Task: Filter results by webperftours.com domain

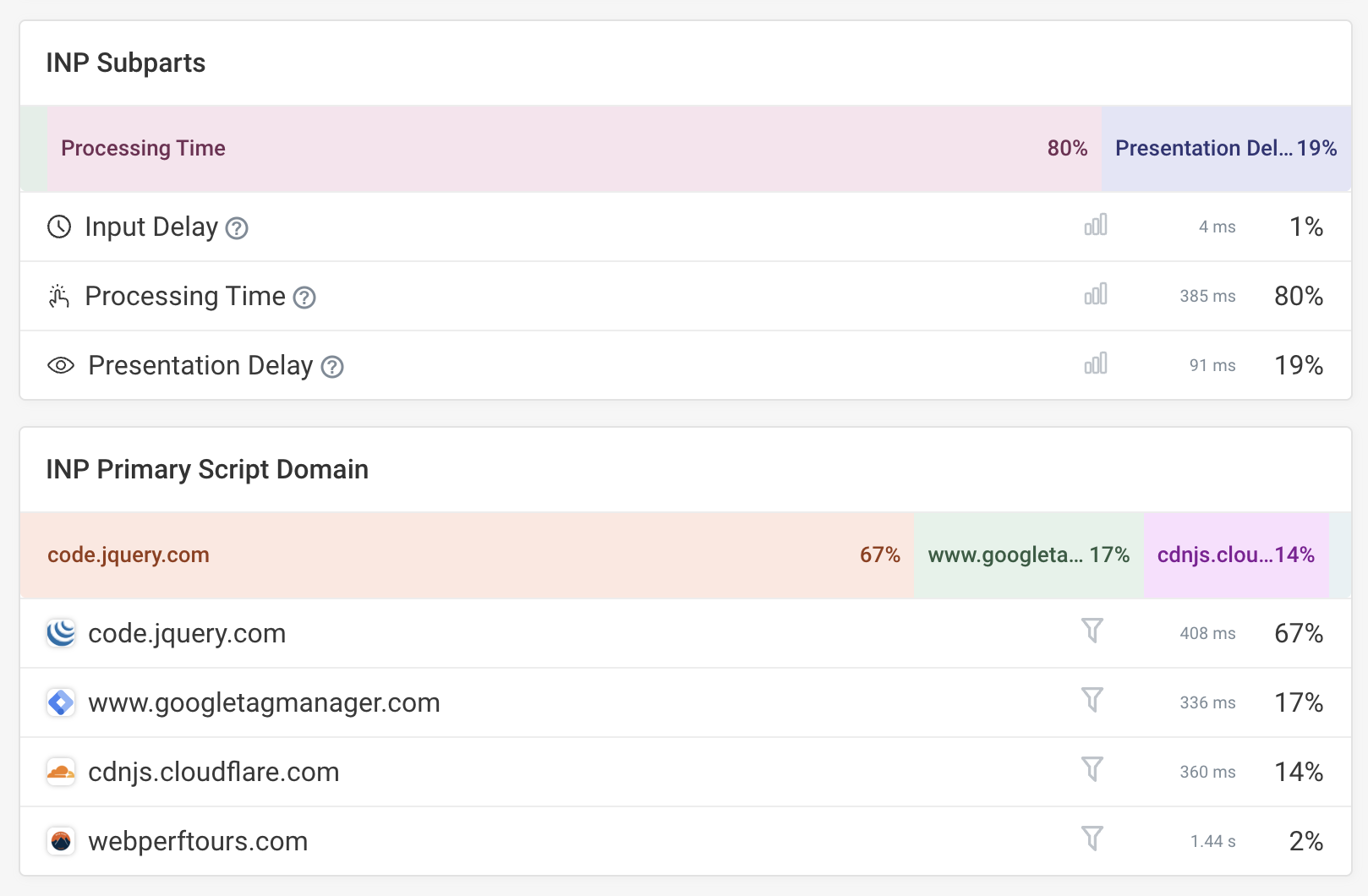Action: point(1092,839)
